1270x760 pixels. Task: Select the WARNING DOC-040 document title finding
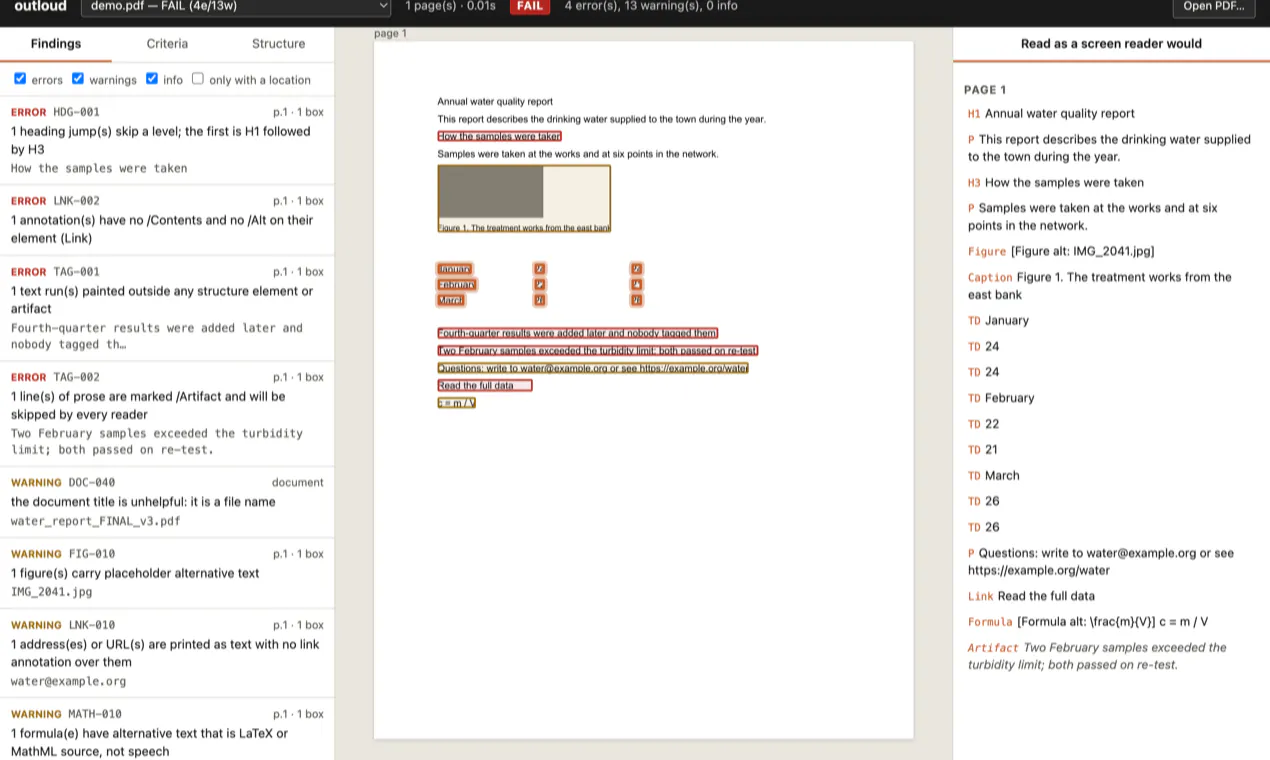coord(167,502)
